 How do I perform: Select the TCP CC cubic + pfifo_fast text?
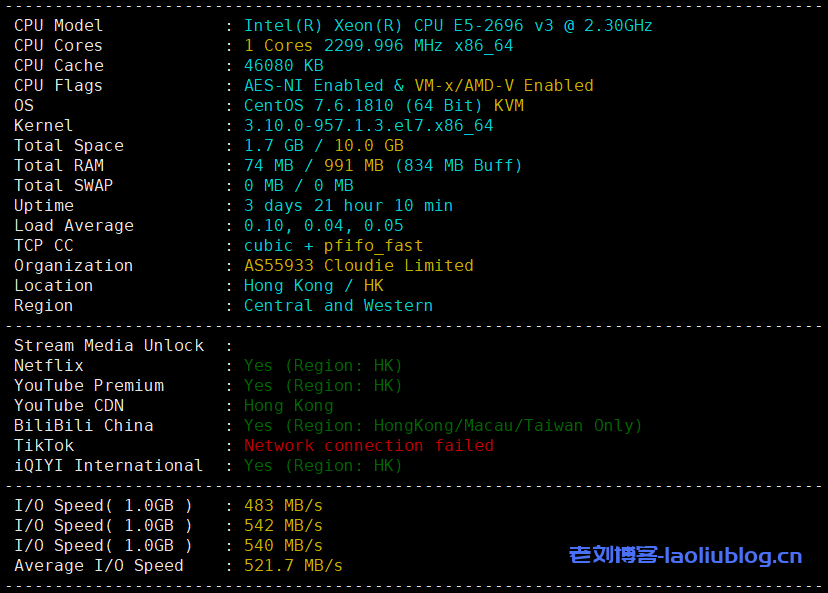coord(333,245)
